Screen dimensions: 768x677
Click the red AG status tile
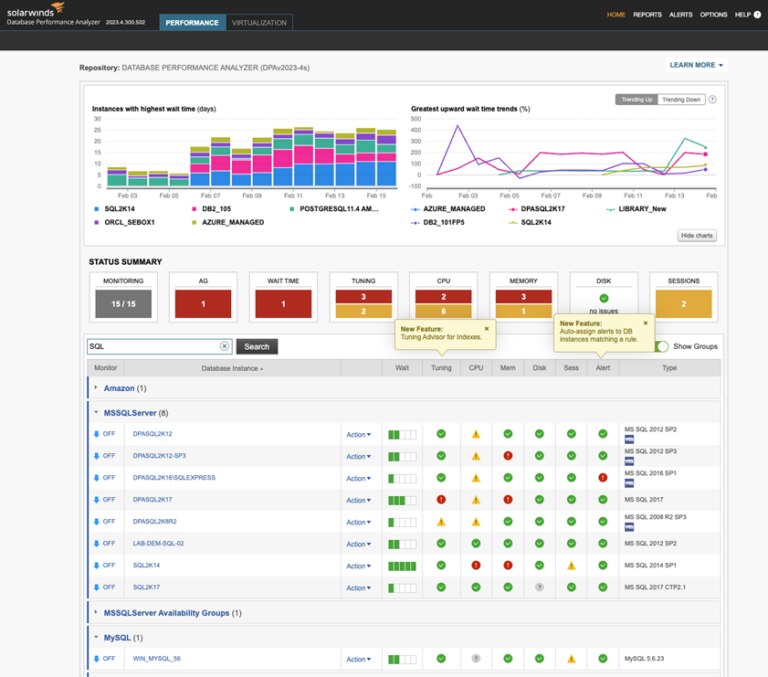[x=203, y=304]
